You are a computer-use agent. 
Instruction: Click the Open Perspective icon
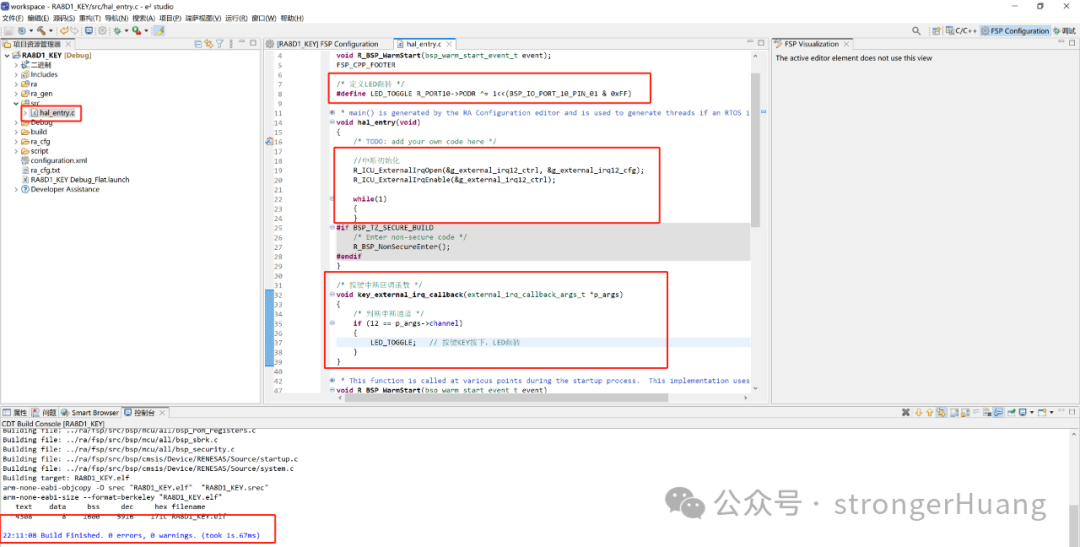tap(937, 31)
